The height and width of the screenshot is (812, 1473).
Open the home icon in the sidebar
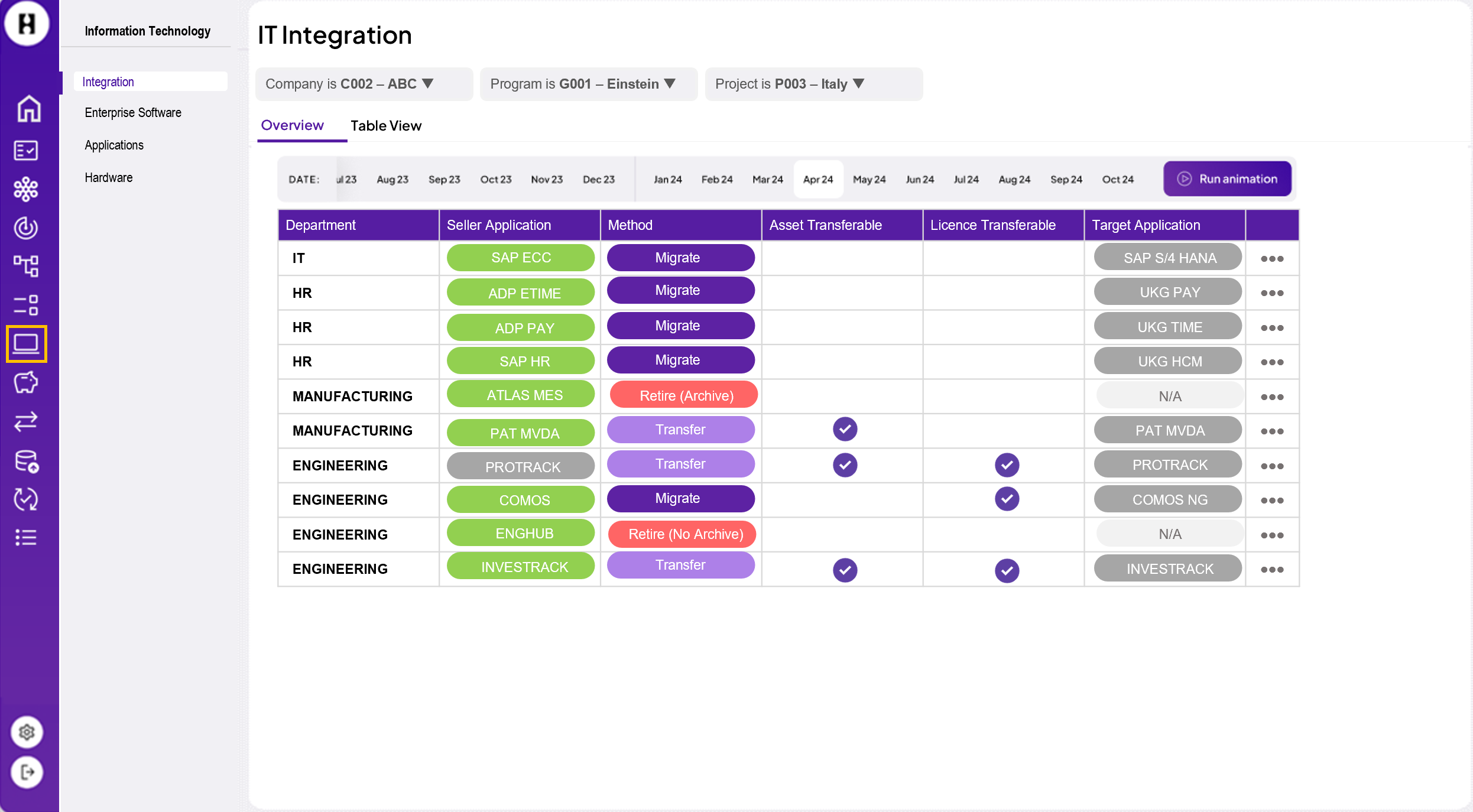[28, 109]
